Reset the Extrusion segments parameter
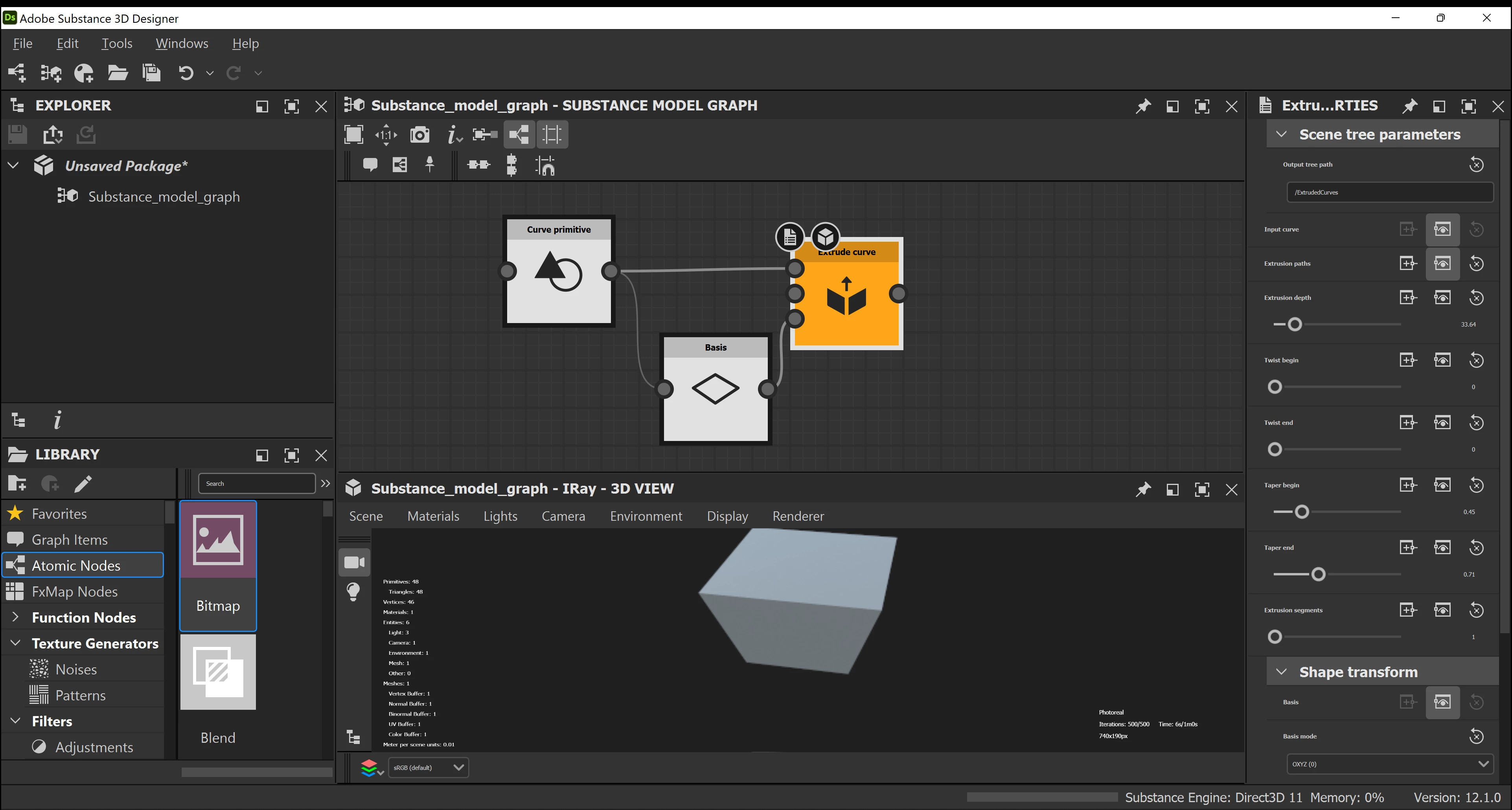 pyautogui.click(x=1476, y=610)
